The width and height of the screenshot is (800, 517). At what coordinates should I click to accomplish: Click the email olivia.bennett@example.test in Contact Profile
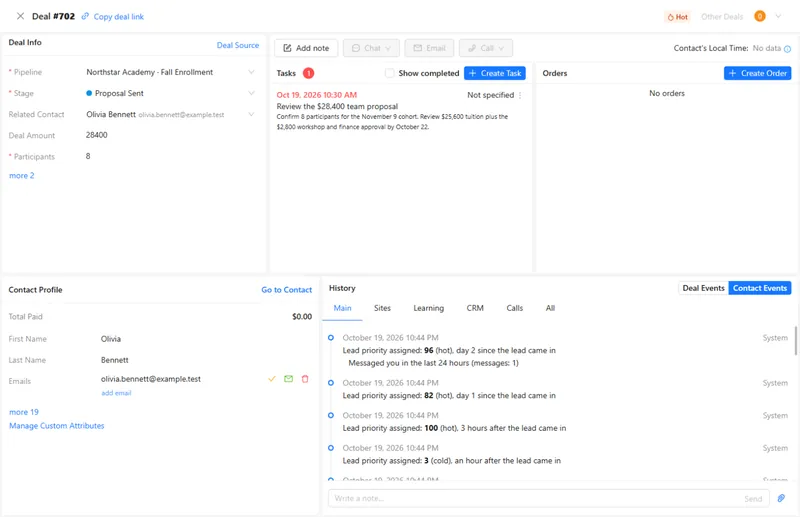click(151, 379)
